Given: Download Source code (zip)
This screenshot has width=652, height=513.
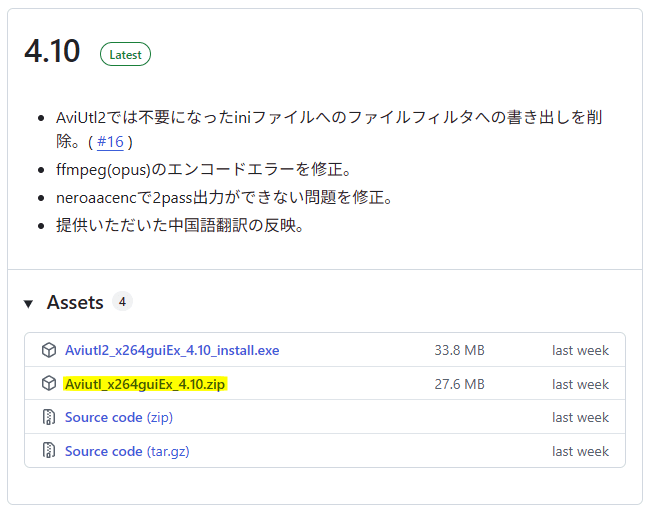Looking at the screenshot, I should point(119,417).
